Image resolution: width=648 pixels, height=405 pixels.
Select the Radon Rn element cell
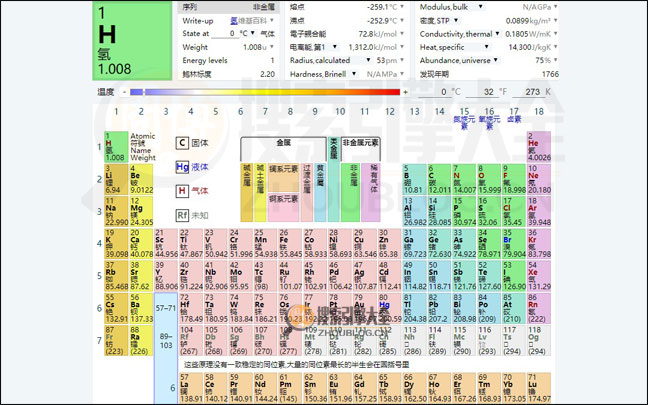539,308
